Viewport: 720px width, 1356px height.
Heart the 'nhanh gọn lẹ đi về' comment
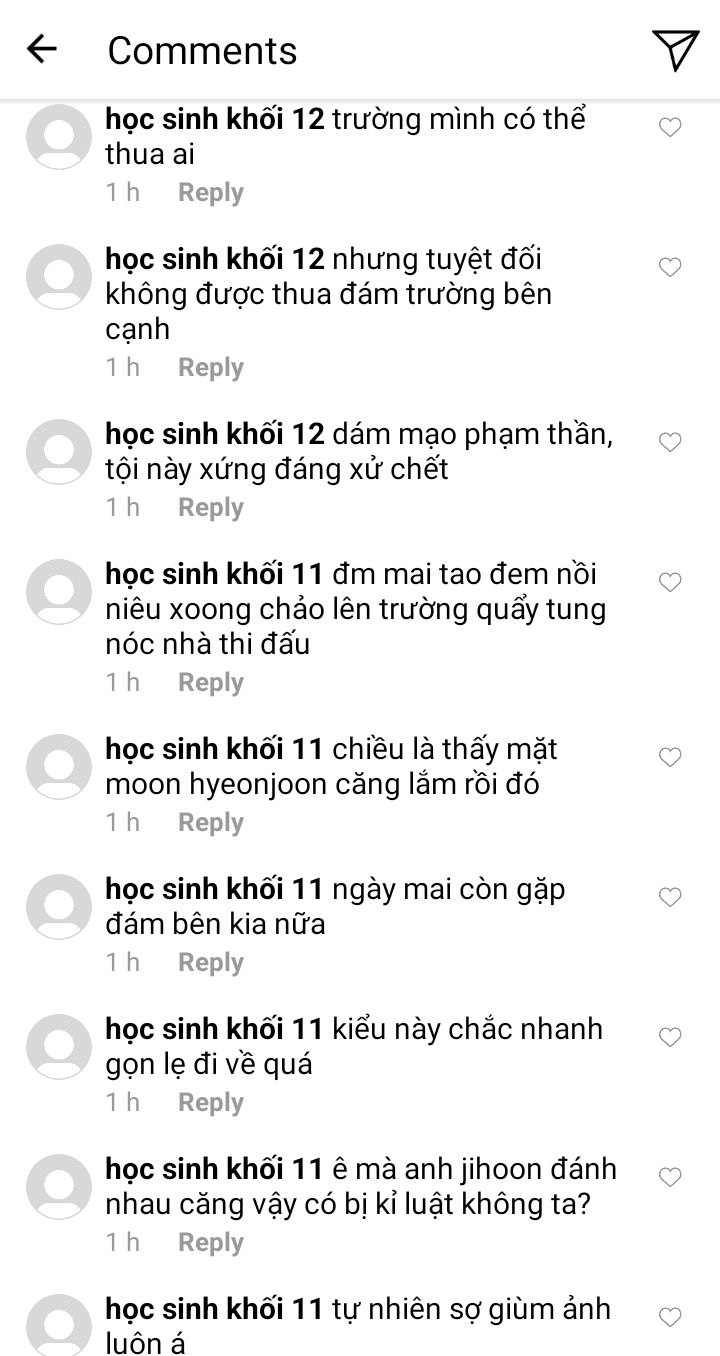point(670,1037)
